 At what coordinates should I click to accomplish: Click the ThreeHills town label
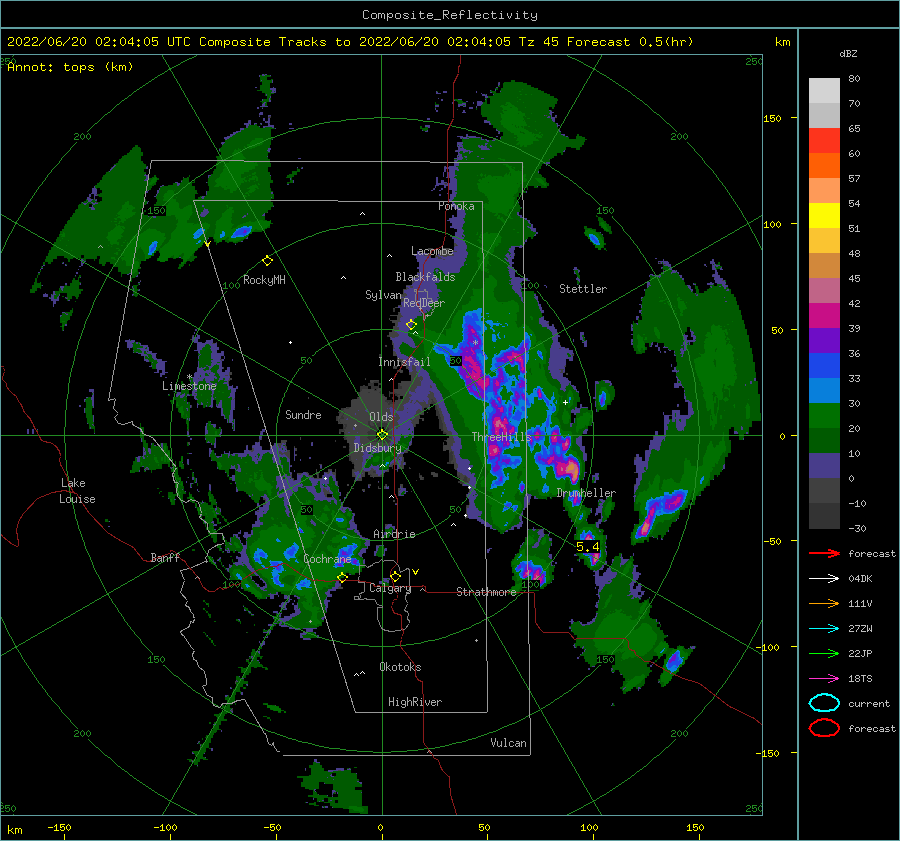tap(502, 437)
